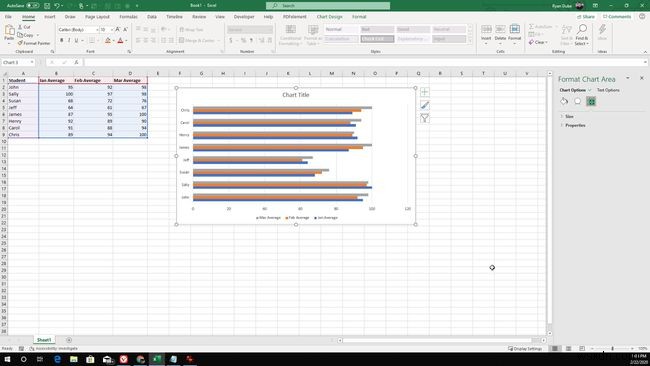The width and height of the screenshot is (650, 366).
Task: Click the accounting dollar format icon
Action: (231, 41)
